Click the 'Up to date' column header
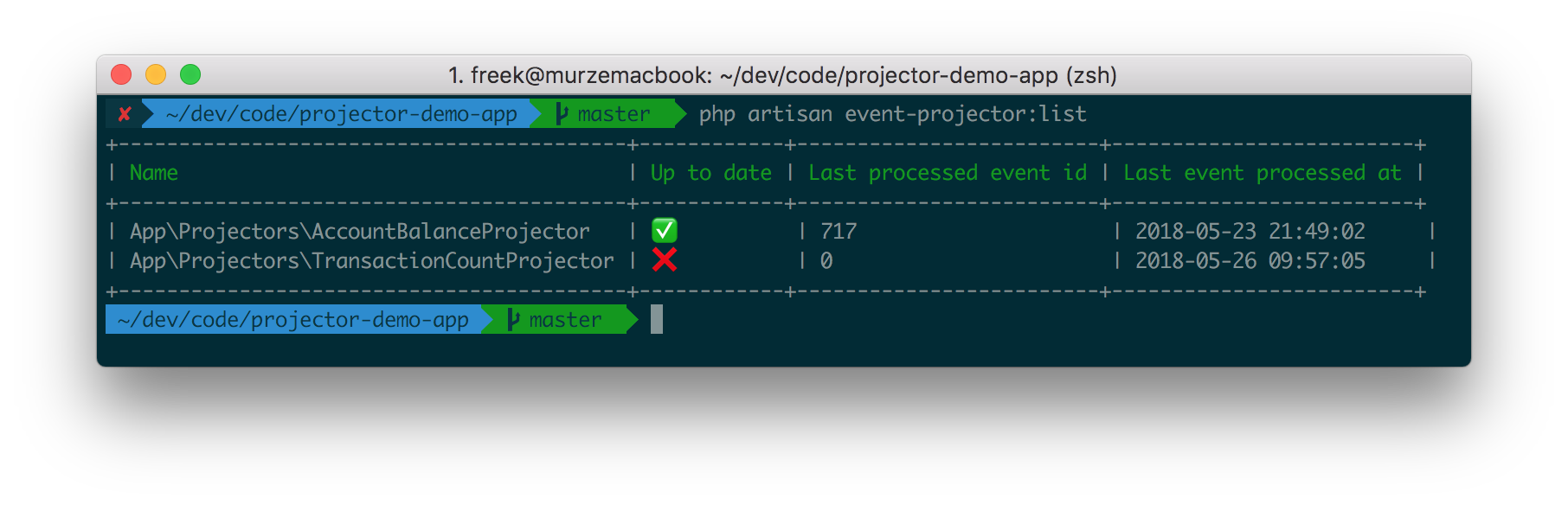 click(710, 173)
